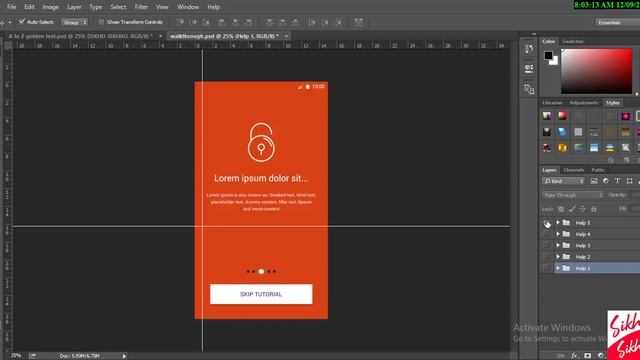Expand the Help 3 layer group
This screenshot has width=640, height=360.
point(558,245)
